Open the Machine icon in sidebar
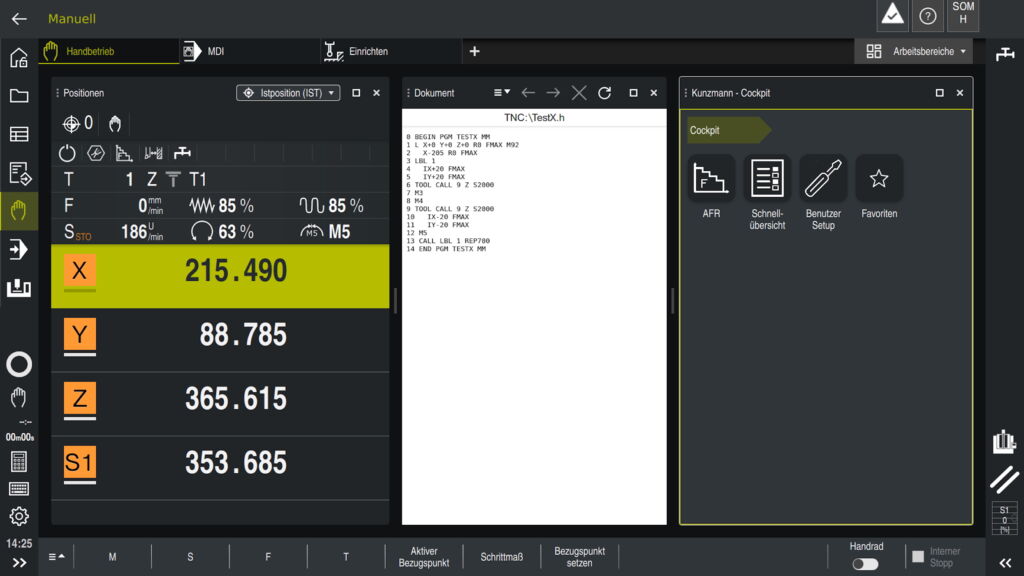This screenshot has width=1024, height=576. coord(19,287)
